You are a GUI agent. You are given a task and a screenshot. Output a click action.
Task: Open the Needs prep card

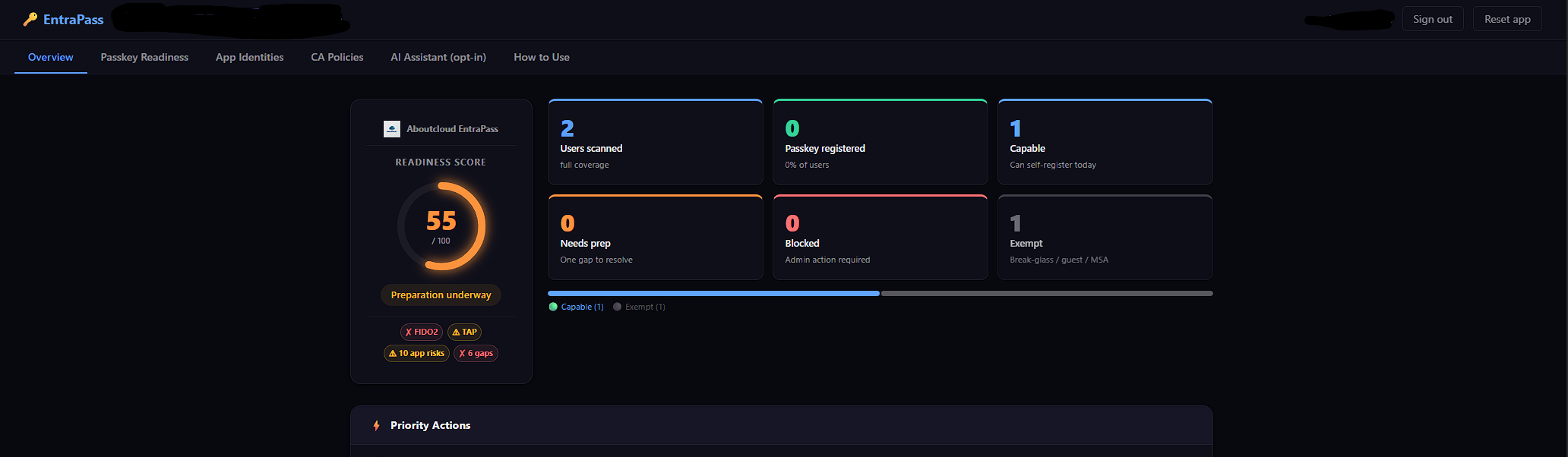click(655, 237)
